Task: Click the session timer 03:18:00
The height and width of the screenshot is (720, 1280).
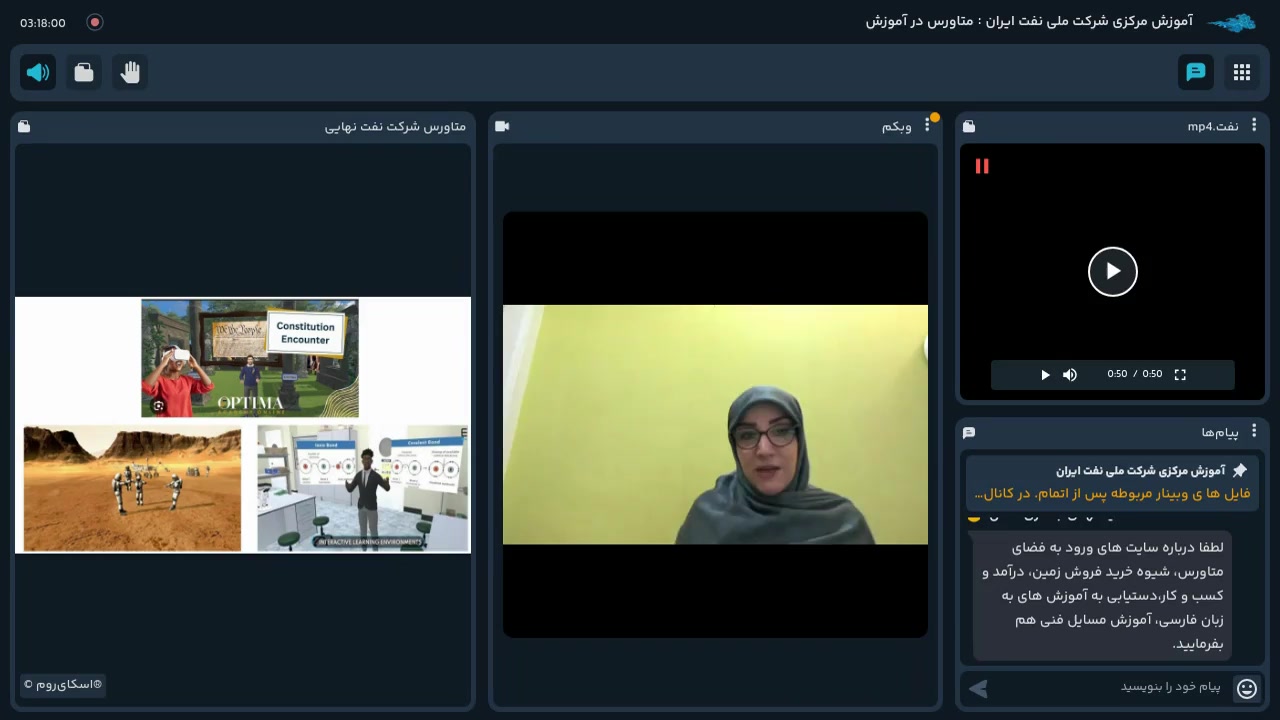Action: click(x=43, y=23)
